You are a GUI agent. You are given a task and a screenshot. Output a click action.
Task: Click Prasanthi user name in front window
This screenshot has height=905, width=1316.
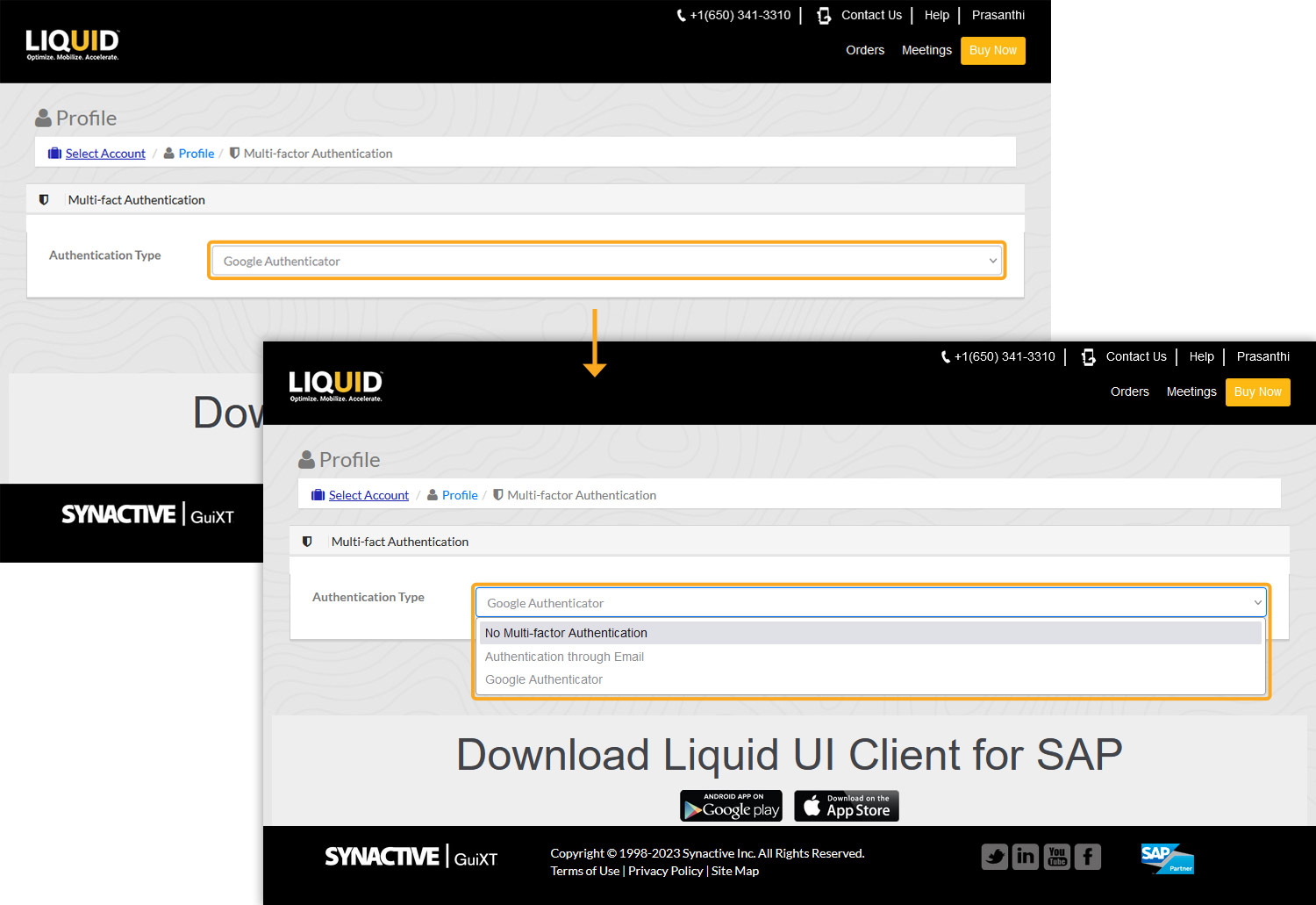point(1263,356)
